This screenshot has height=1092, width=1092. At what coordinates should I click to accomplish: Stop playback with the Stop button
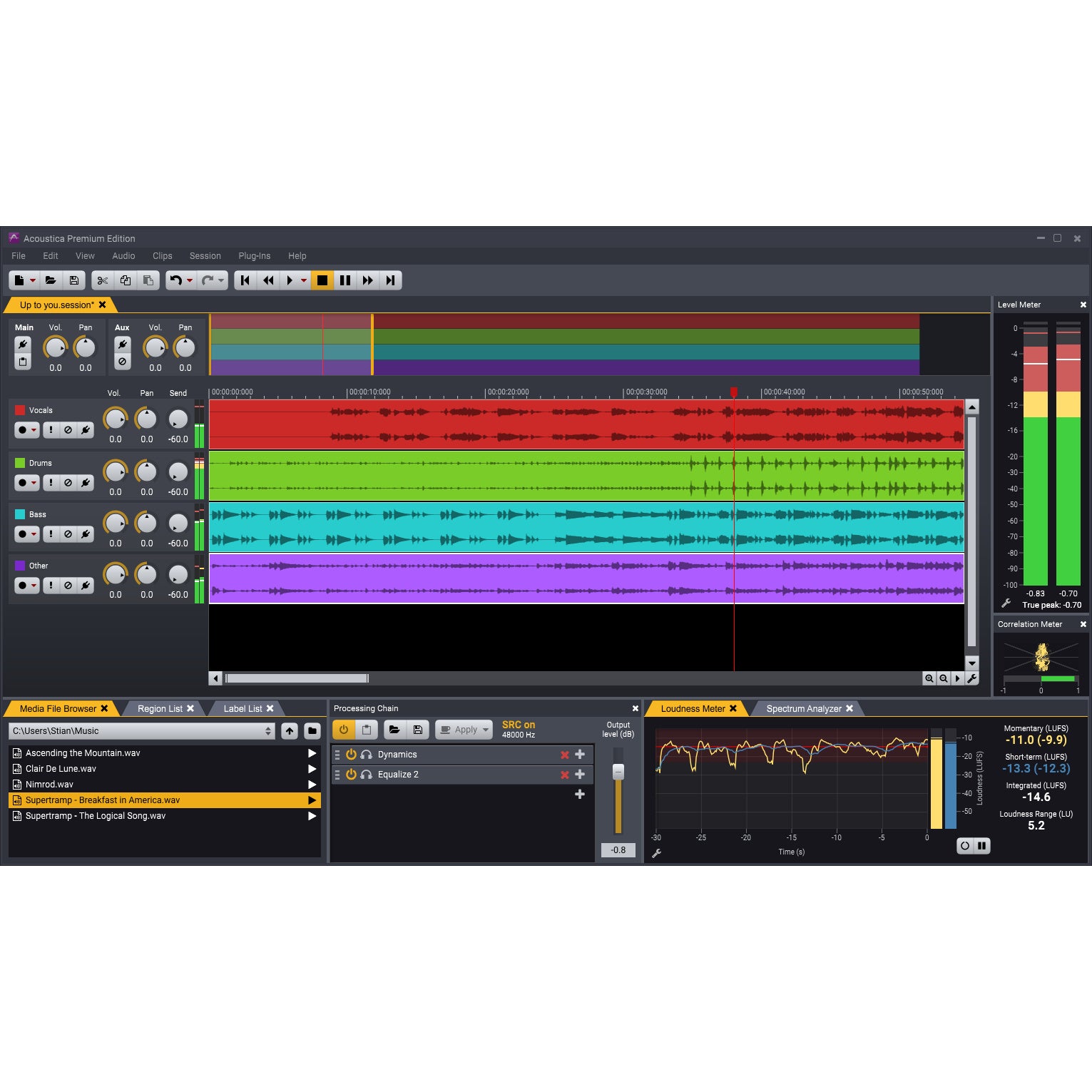pos(322,280)
